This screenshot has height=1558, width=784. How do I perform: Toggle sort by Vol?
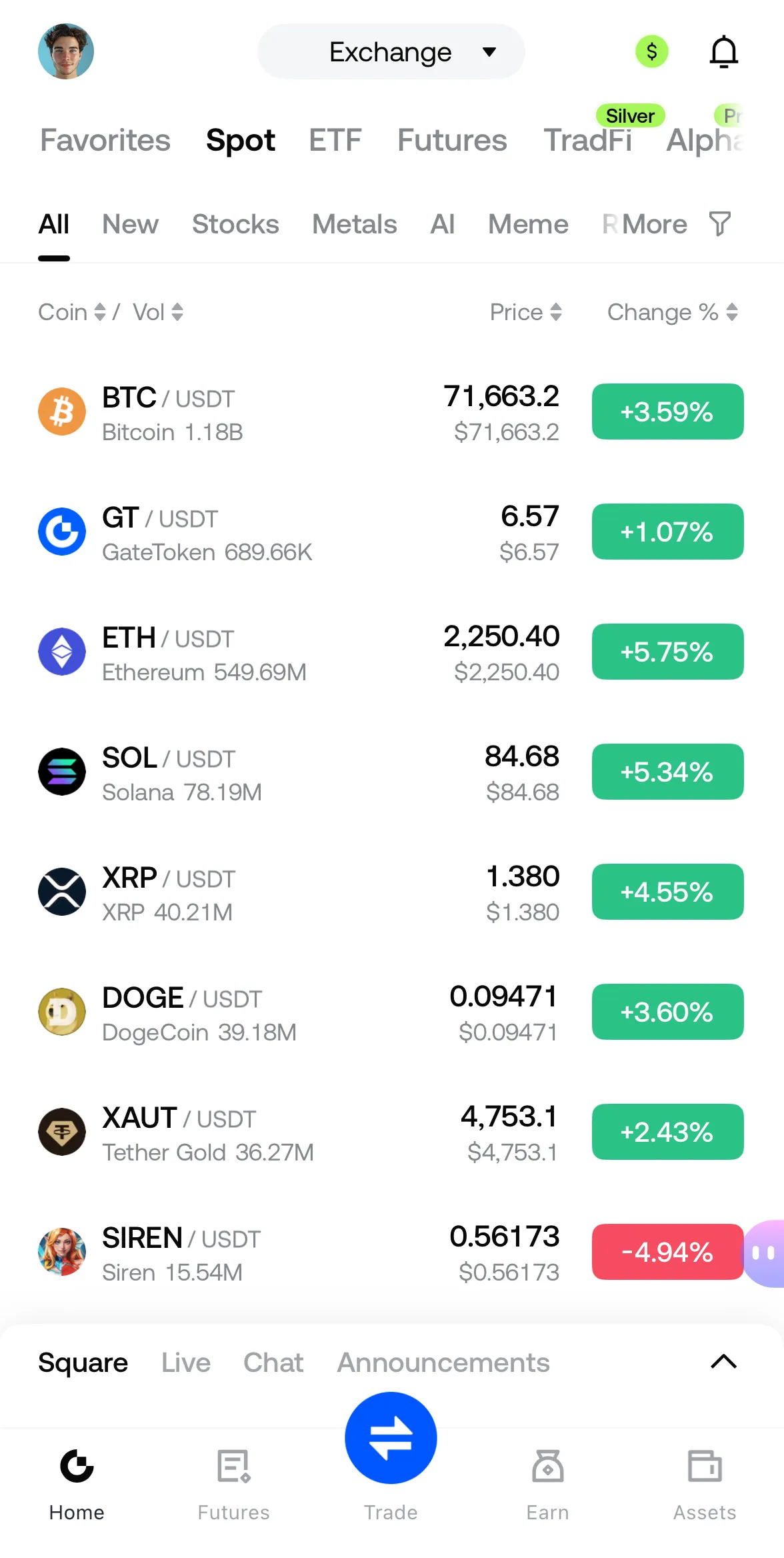click(158, 312)
